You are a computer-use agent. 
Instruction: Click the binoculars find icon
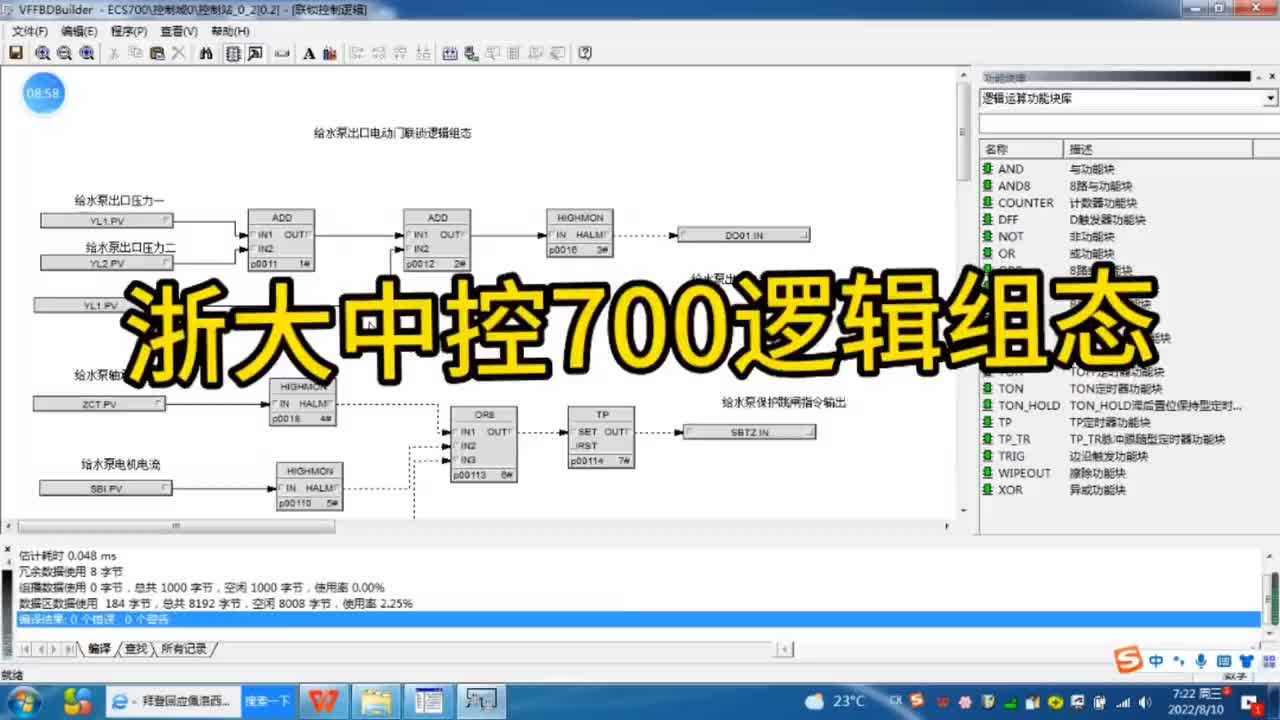pos(206,53)
